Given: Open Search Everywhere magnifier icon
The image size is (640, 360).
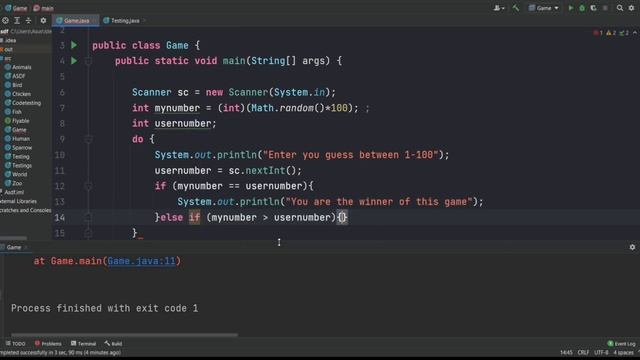Looking at the screenshot, I should (620, 8).
